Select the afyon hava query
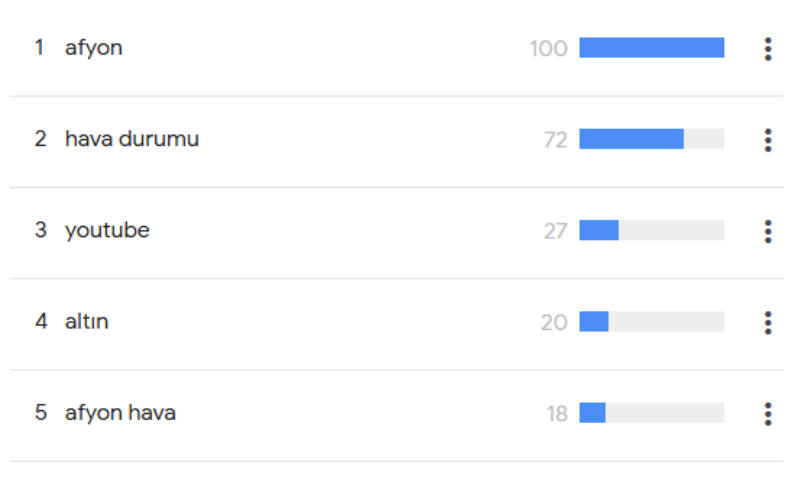This screenshot has height=481, width=800. coord(120,412)
